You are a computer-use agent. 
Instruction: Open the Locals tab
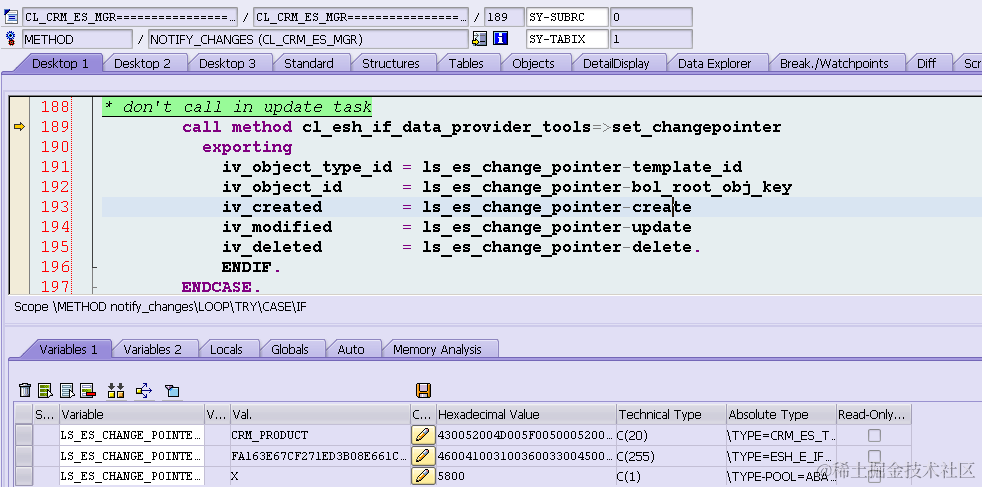pos(226,349)
